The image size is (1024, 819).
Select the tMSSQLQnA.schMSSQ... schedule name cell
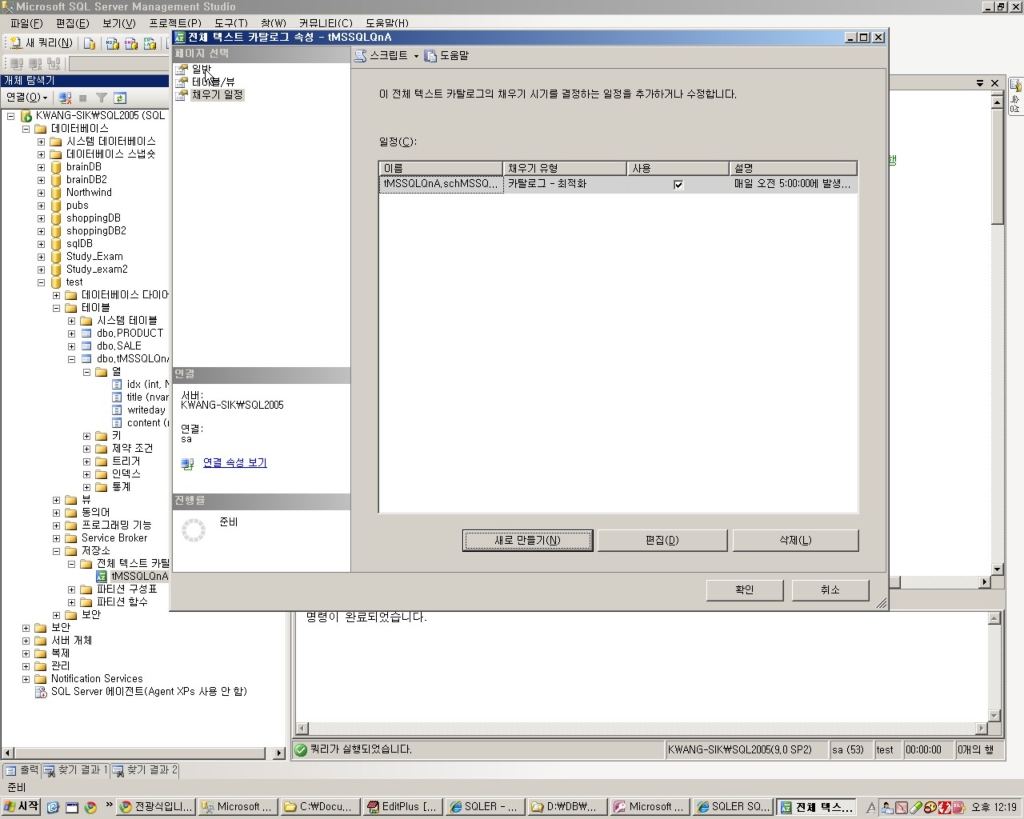pos(441,184)
